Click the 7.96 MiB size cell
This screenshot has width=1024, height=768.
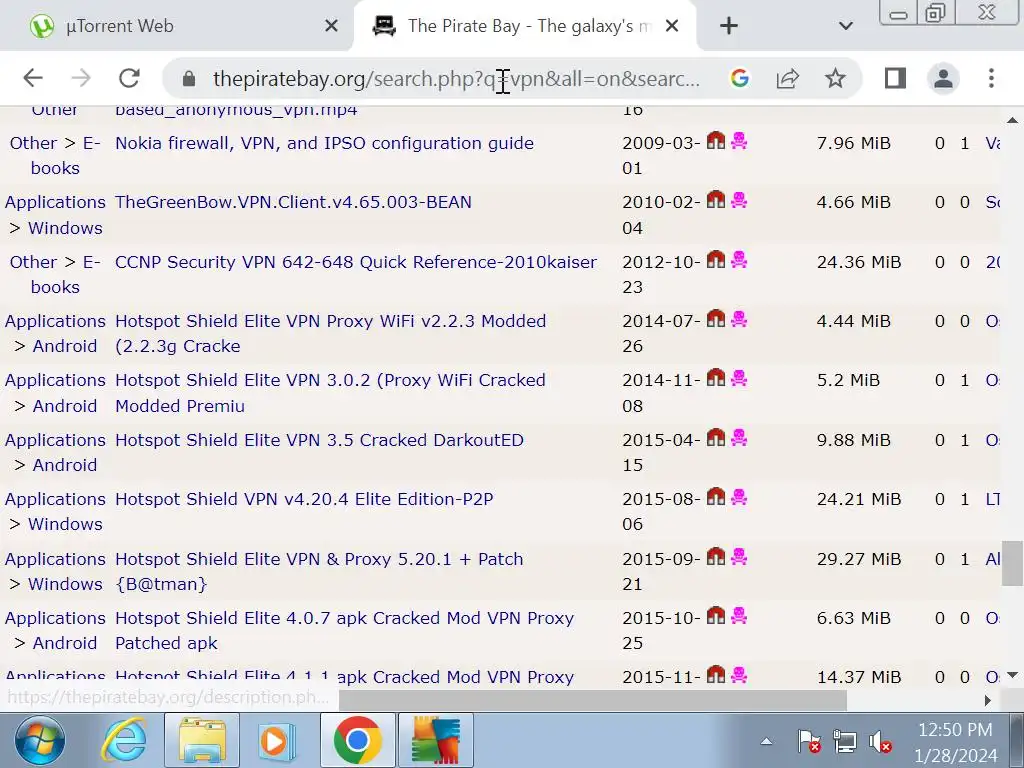pyautogui.click(x=854, y=143)
